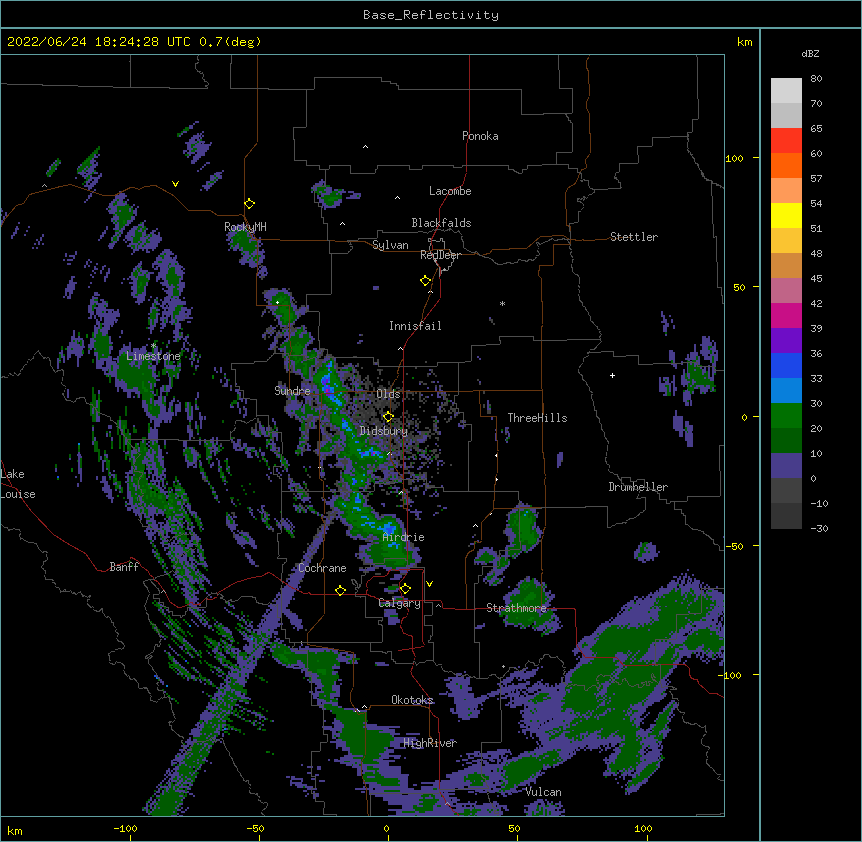This screenshot has width=862, height=842.
Task: Click the Lacombe city label
Action: coord(450,191)
